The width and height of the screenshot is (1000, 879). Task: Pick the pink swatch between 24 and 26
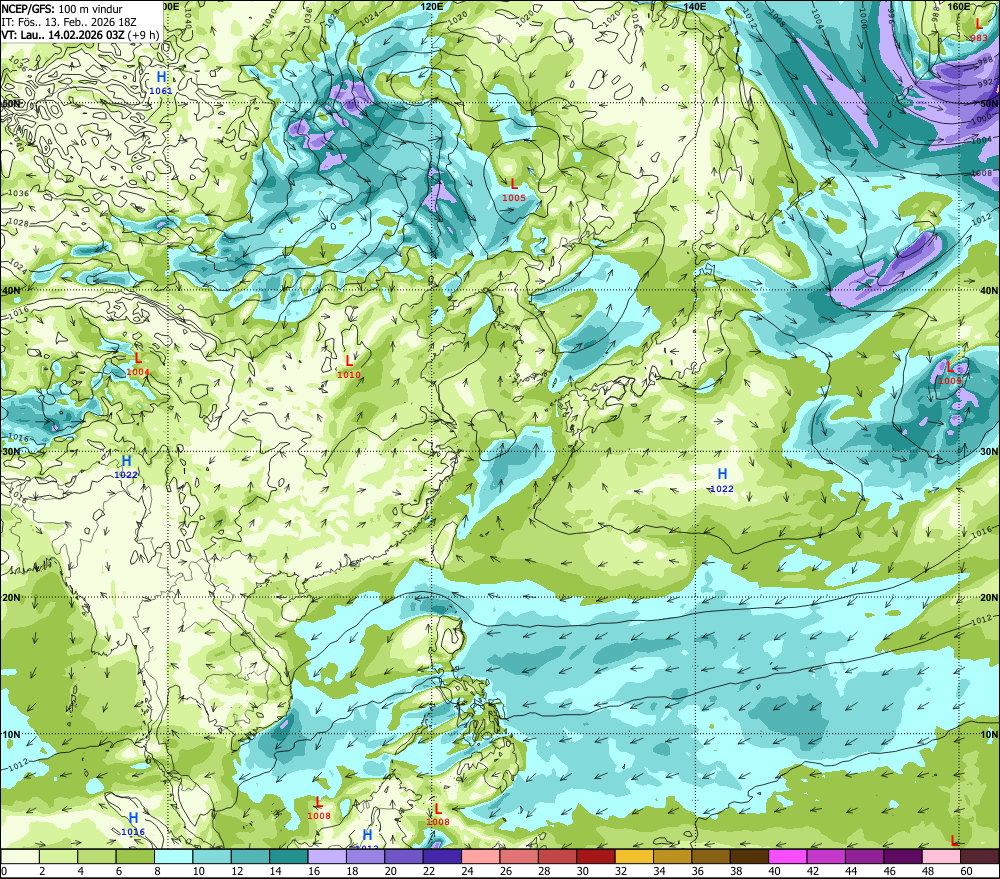pos(481,857)
